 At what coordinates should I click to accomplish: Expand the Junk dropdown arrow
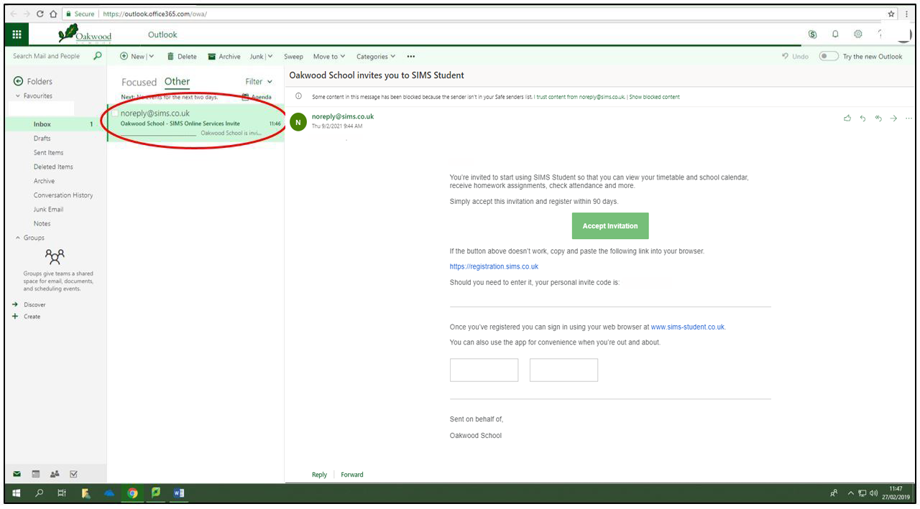[270, 56]
